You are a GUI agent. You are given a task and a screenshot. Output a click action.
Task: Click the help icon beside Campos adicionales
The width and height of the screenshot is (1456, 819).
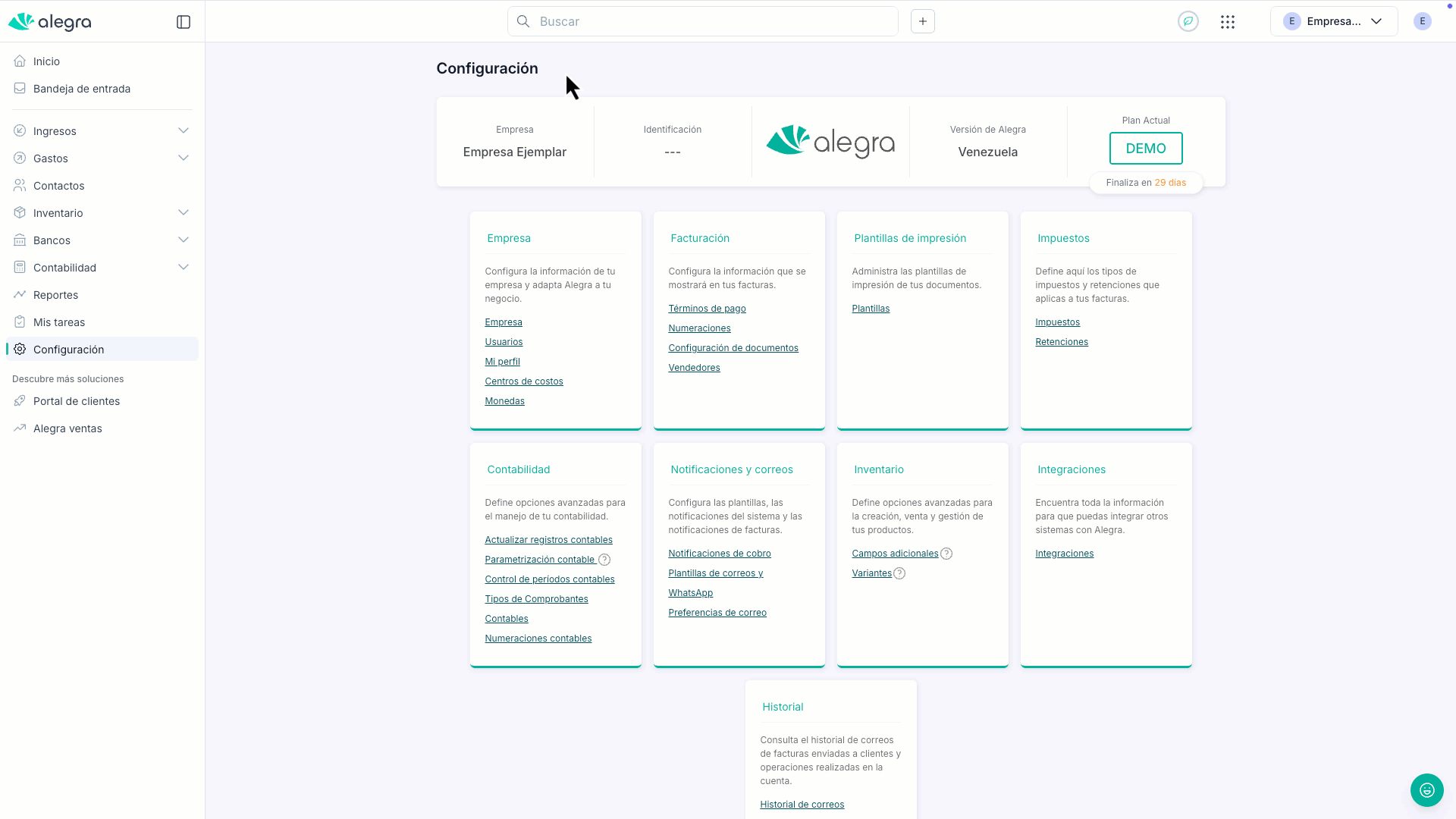946,554
